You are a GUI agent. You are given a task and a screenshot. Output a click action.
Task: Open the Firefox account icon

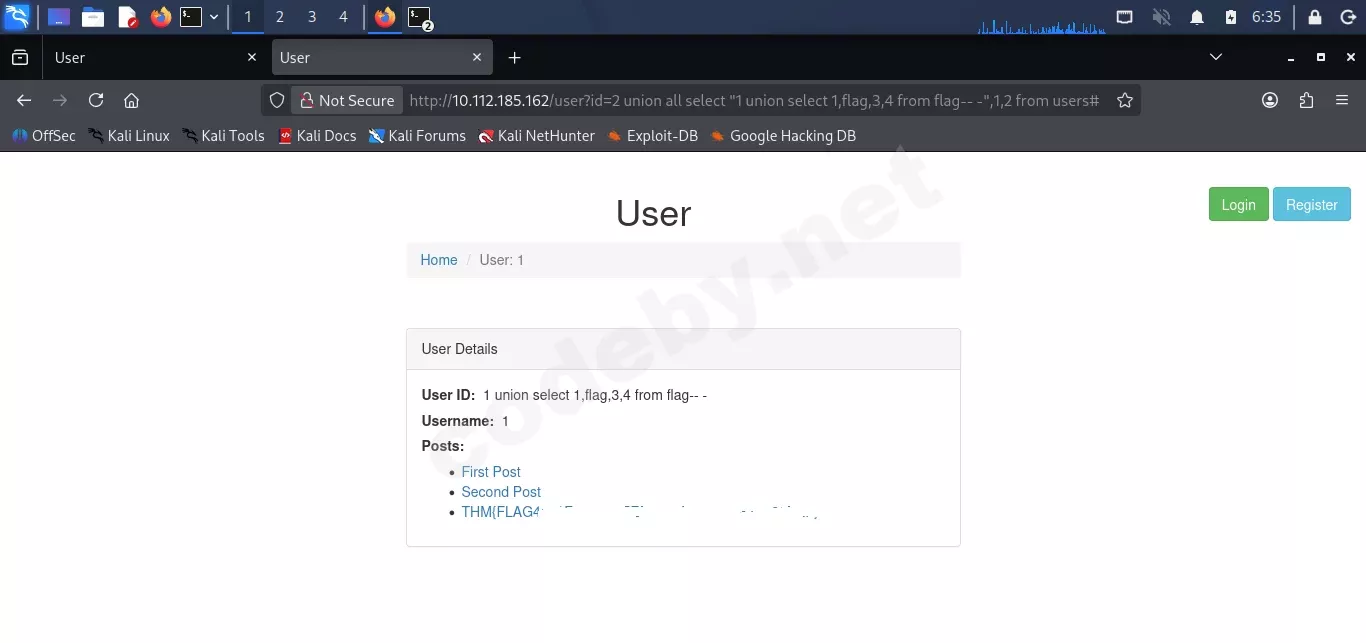click(1270, 100)
